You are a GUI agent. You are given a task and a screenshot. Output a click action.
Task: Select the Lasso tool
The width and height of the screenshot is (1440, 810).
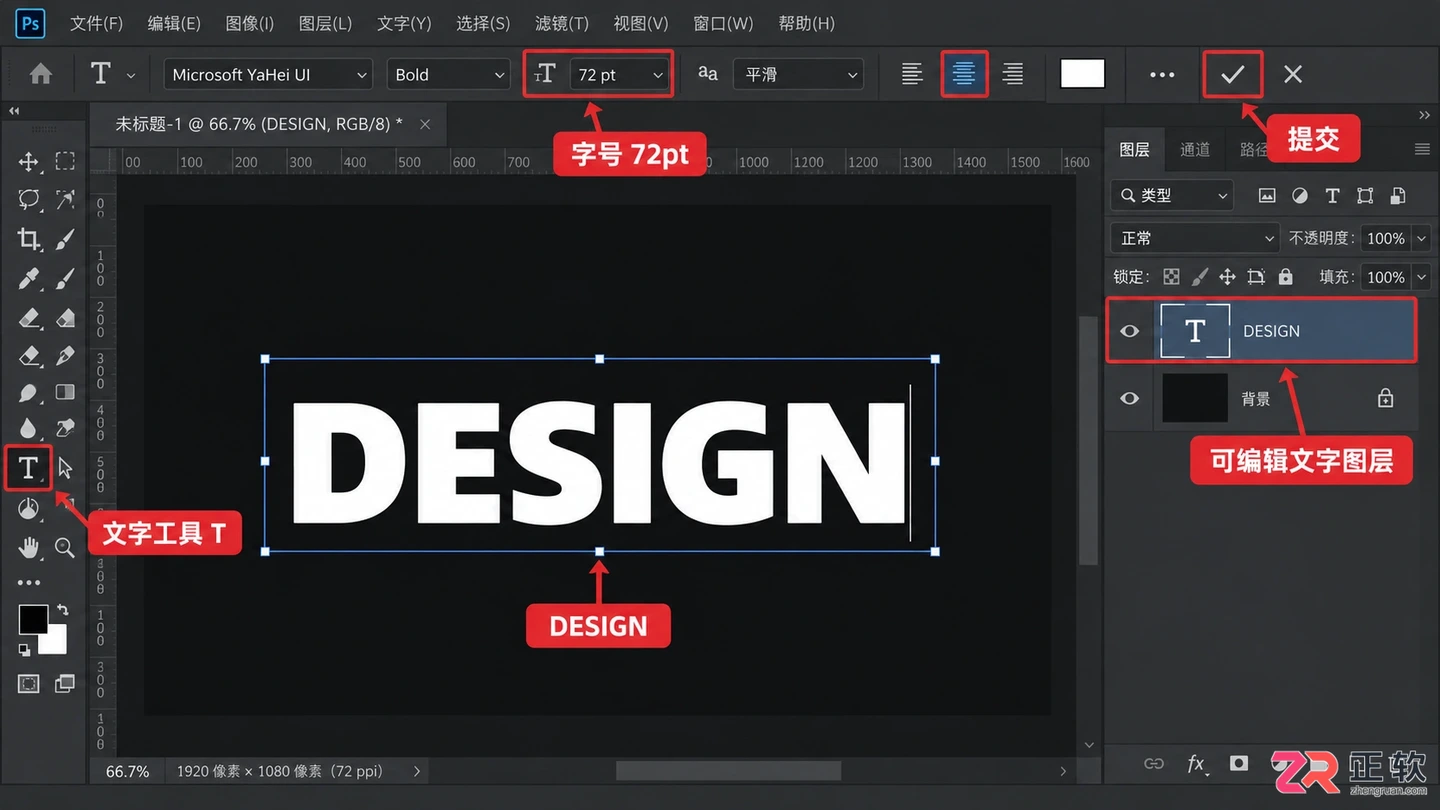28,200
